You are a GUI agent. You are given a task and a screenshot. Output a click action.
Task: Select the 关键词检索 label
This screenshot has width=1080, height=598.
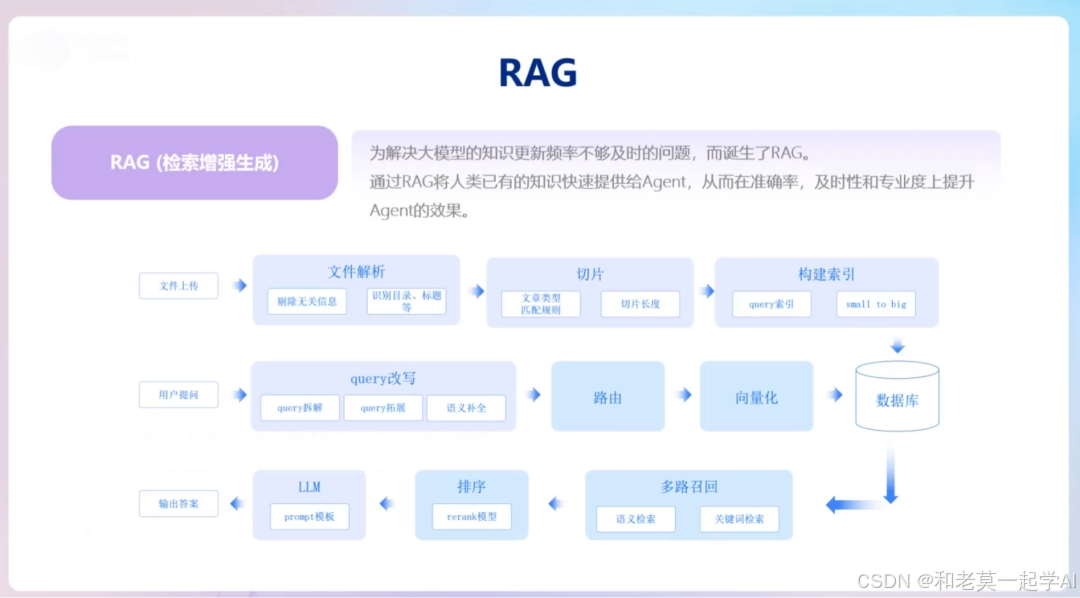pos(740,519)
